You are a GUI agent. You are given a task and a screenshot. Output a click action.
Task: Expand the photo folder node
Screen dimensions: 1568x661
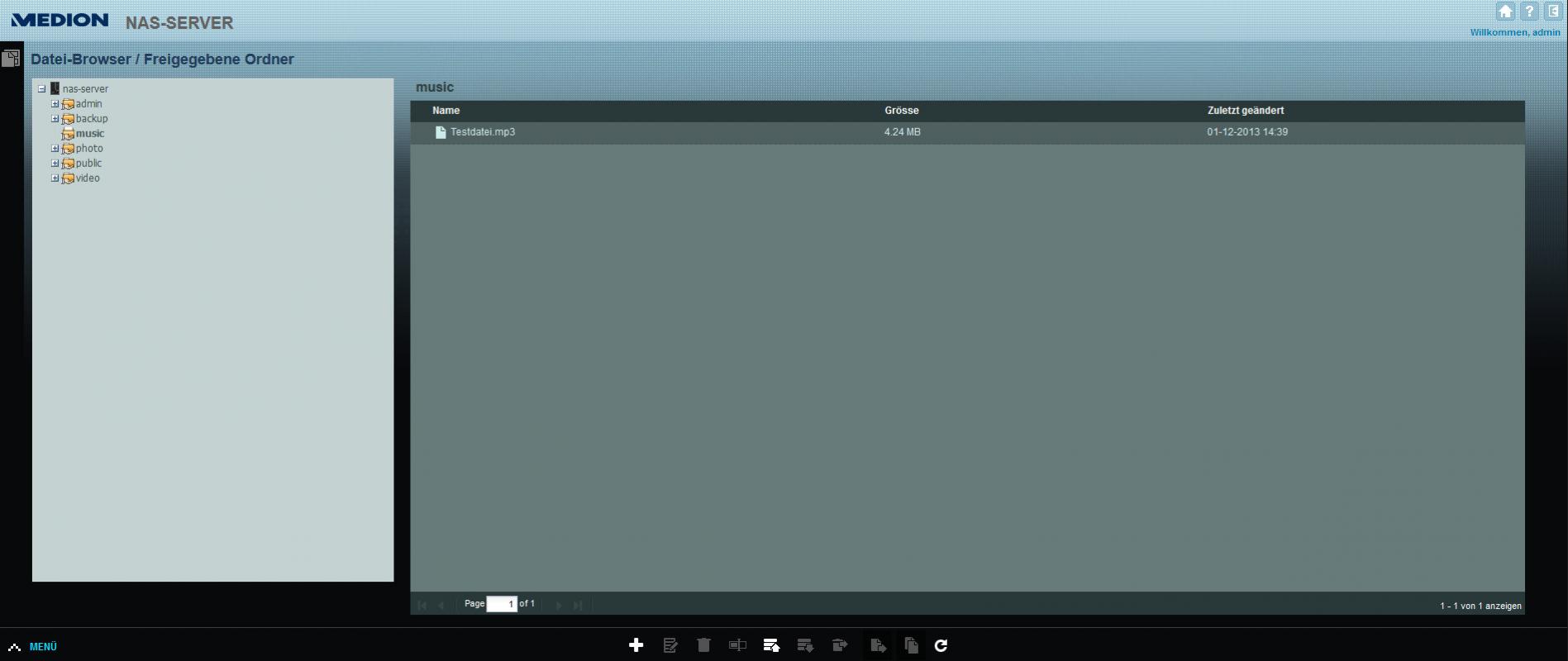pos(55,149)
